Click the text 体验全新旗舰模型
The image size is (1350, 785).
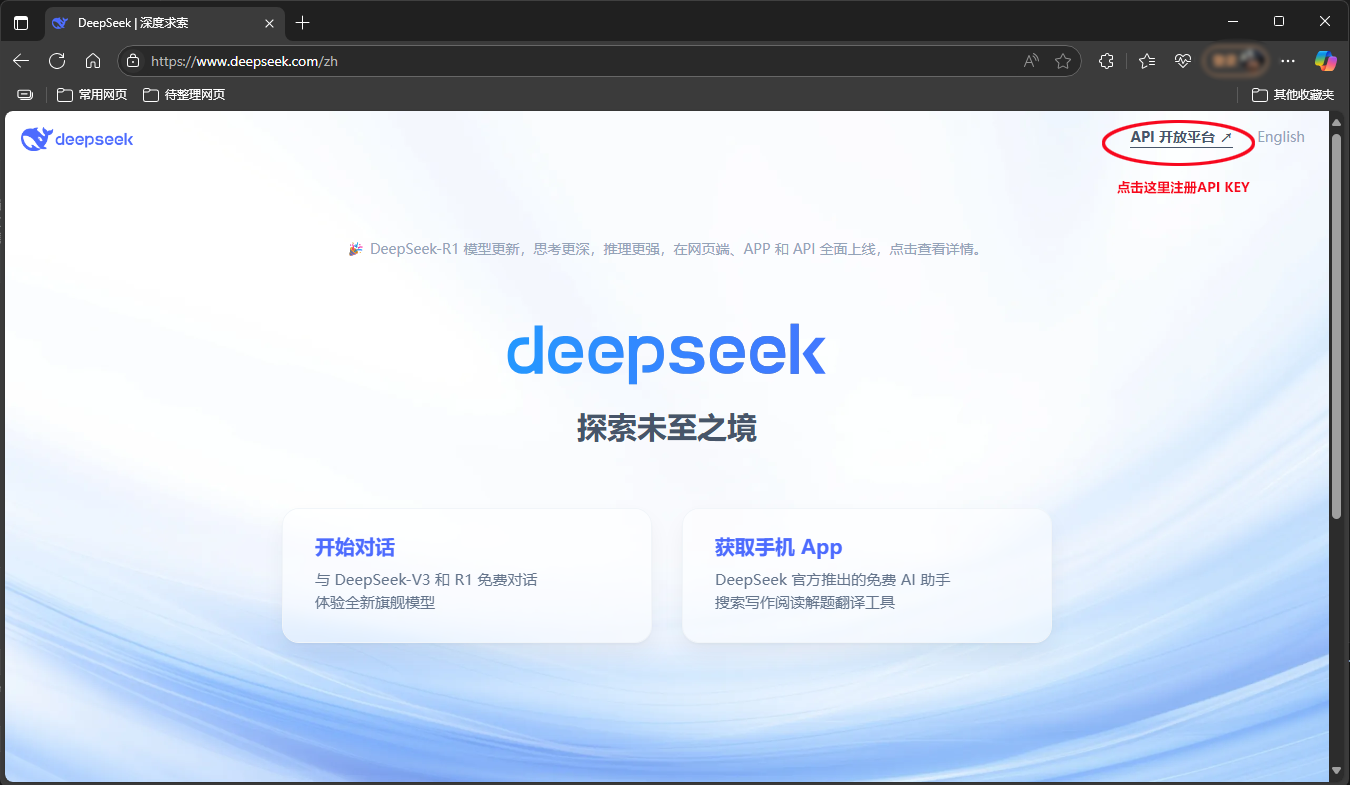(375, 603)
